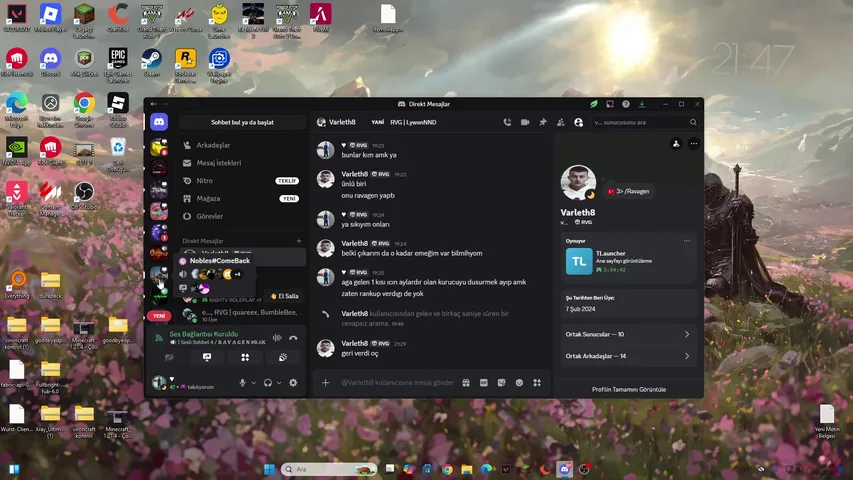The width and height of the screenshot is (853, 480).
Task: Click the search box in chat header
Action: click(645, 122)
